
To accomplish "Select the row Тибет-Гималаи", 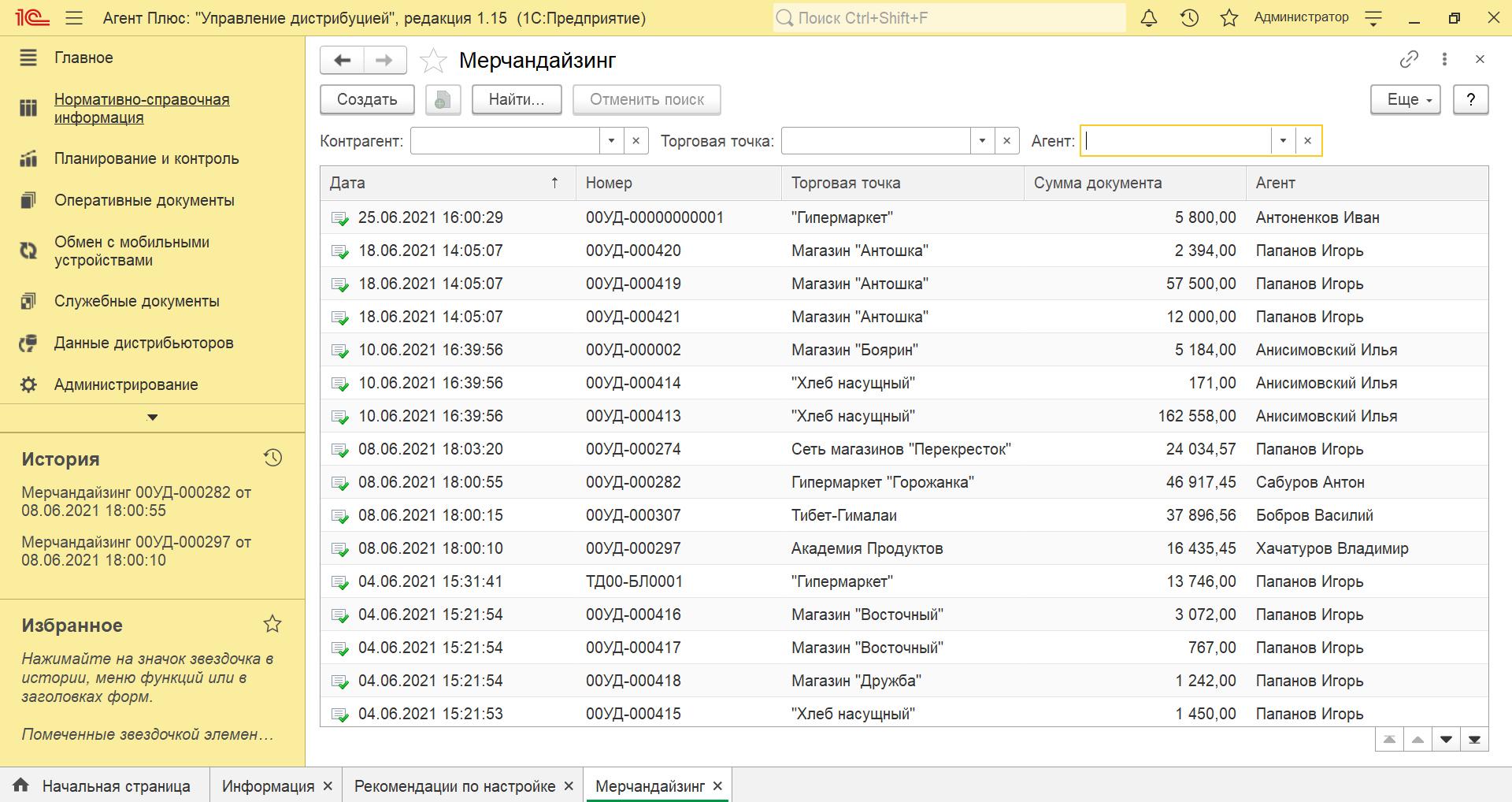I will pyautogui.click(x=904, y=515).
